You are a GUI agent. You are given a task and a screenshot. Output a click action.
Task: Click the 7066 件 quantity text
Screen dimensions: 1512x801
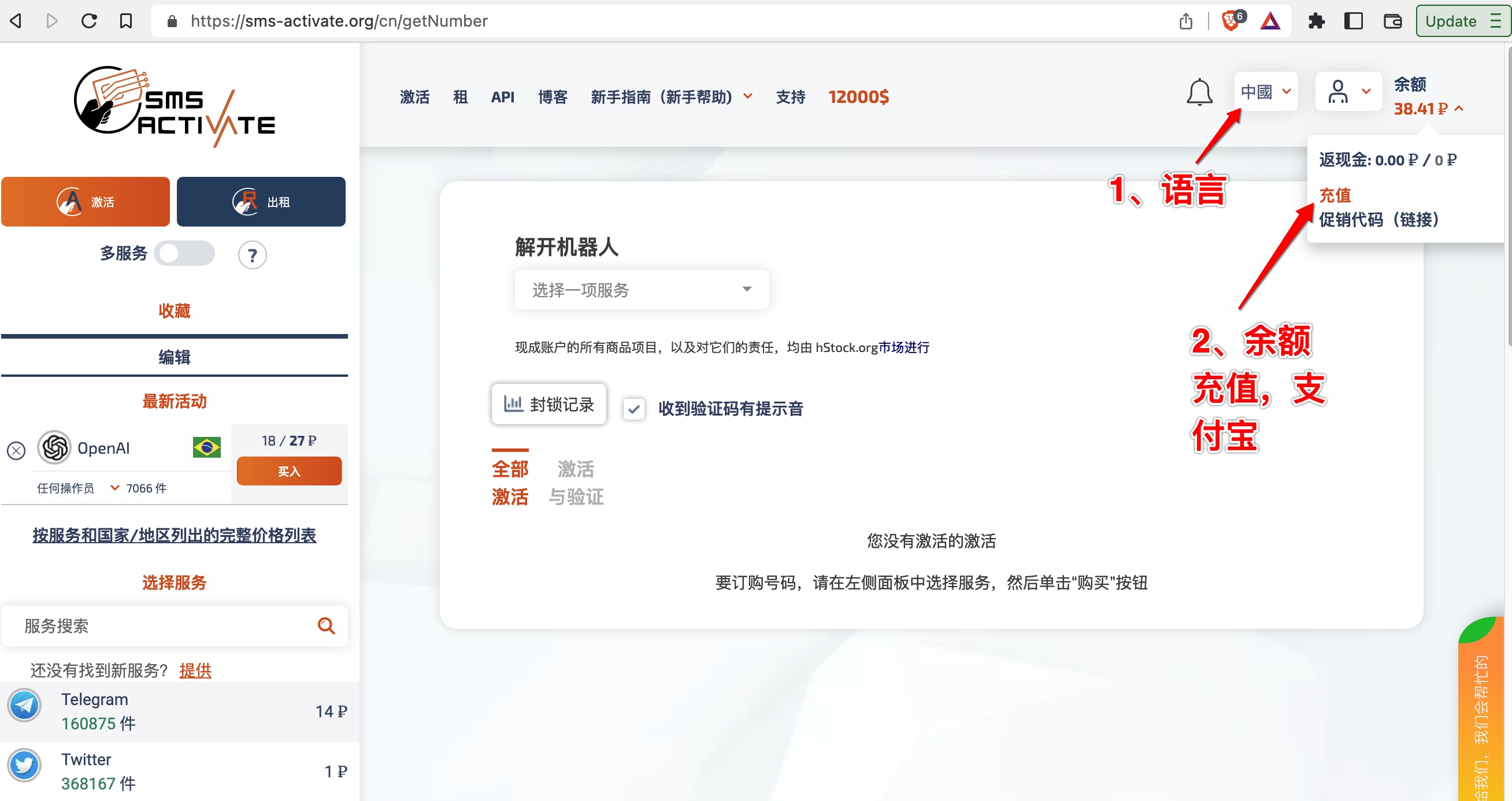point(146,488)
